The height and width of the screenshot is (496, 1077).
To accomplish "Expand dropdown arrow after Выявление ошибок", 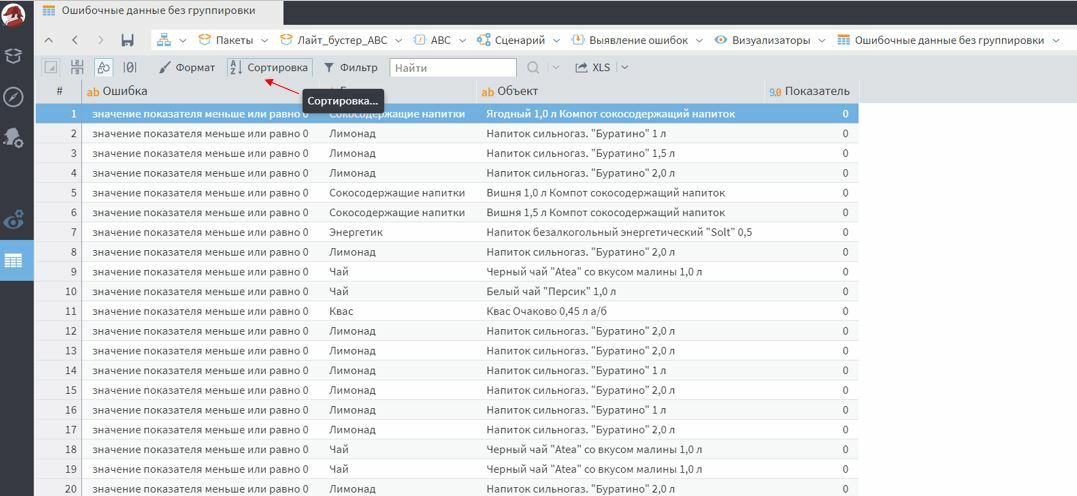I will coord(699,40).
